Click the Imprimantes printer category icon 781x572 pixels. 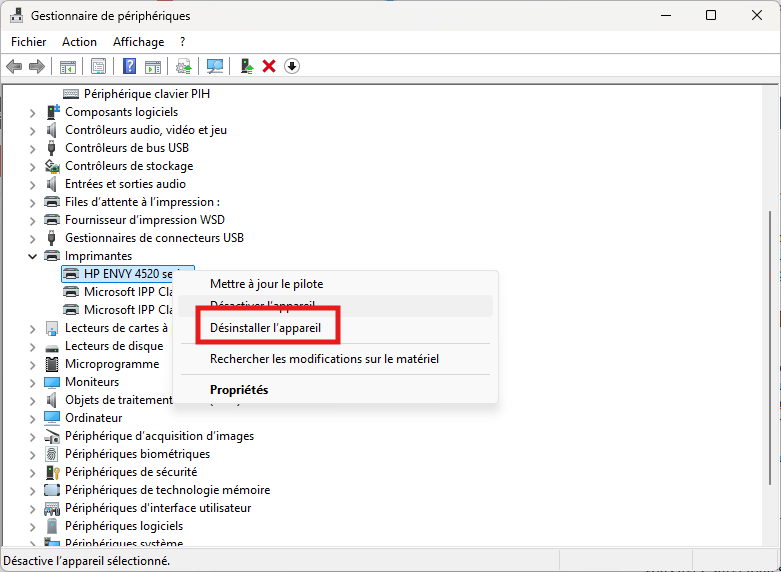pos(52,256)
